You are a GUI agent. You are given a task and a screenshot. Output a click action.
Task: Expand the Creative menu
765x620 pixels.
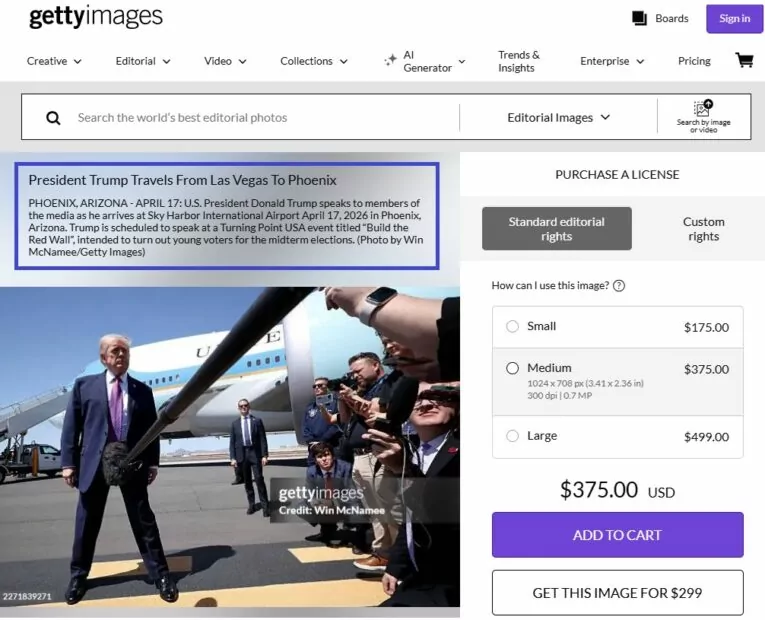pos(54,61)
